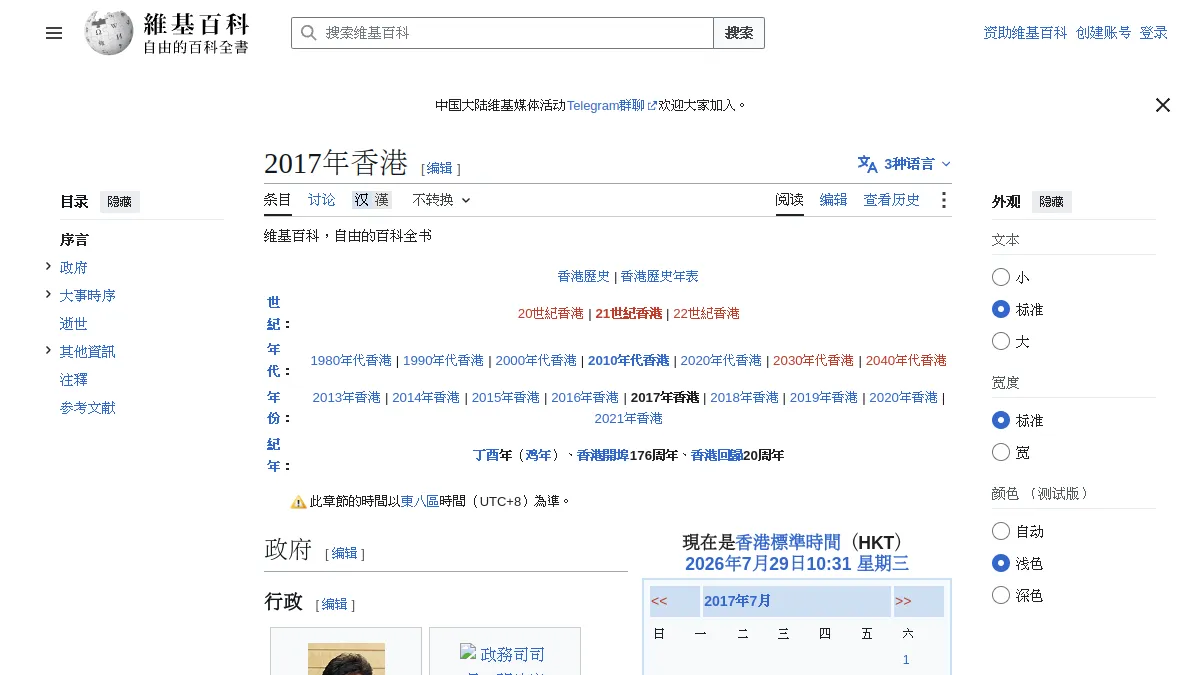The height and width of the screenshot is (675, 1200).
Task: Open the 2040年代香港 link
Action: (906, 360)
